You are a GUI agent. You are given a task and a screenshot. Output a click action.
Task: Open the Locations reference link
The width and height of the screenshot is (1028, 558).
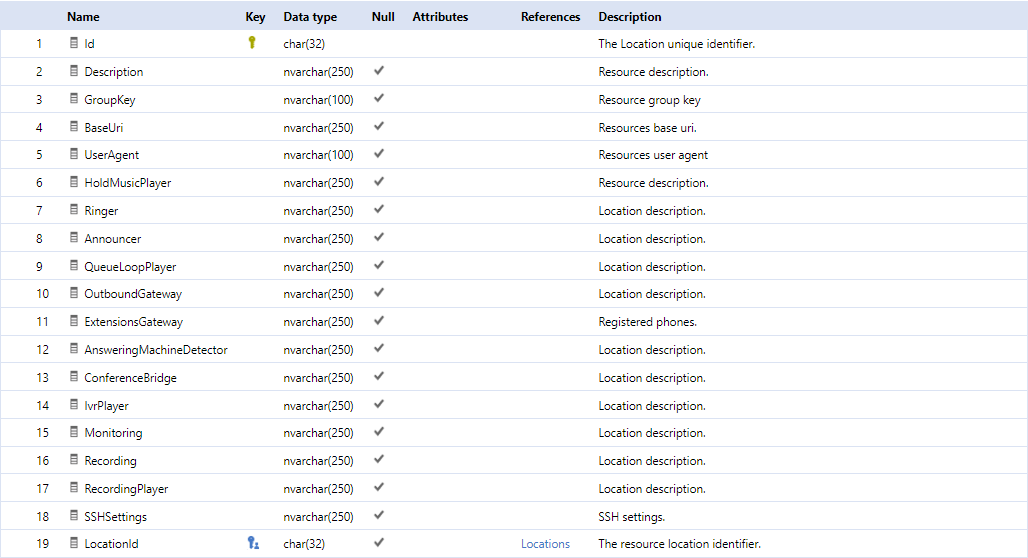coord(545,544)
